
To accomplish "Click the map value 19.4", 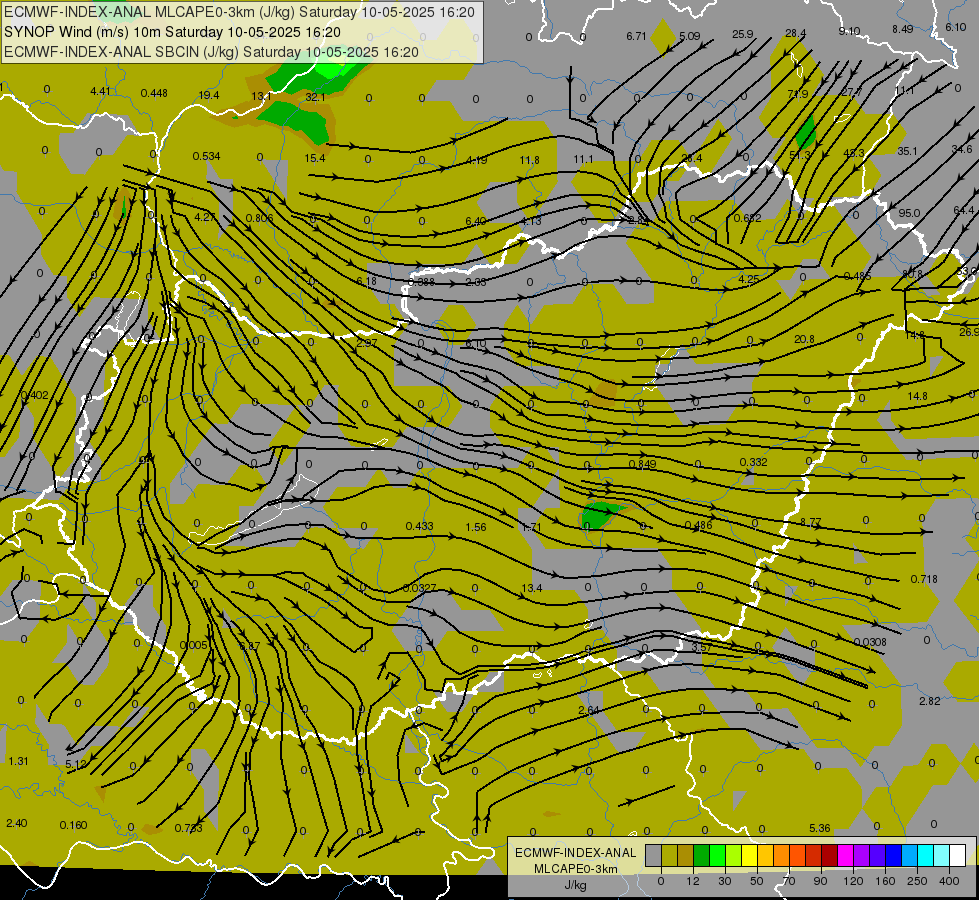I will [x=209, y=95].
